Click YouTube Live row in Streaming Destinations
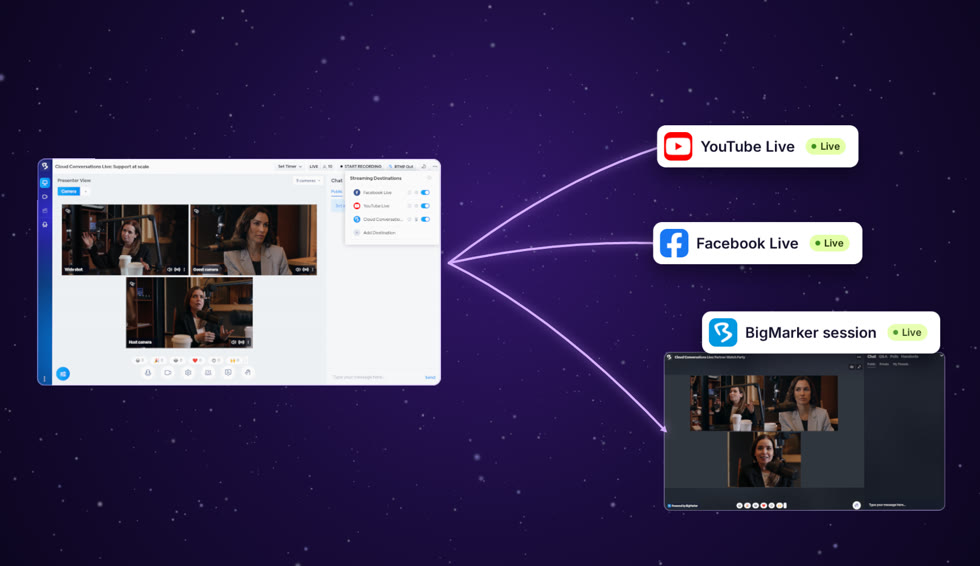The width and height of the screenshot is (980, 566). (x=391, y=206)
